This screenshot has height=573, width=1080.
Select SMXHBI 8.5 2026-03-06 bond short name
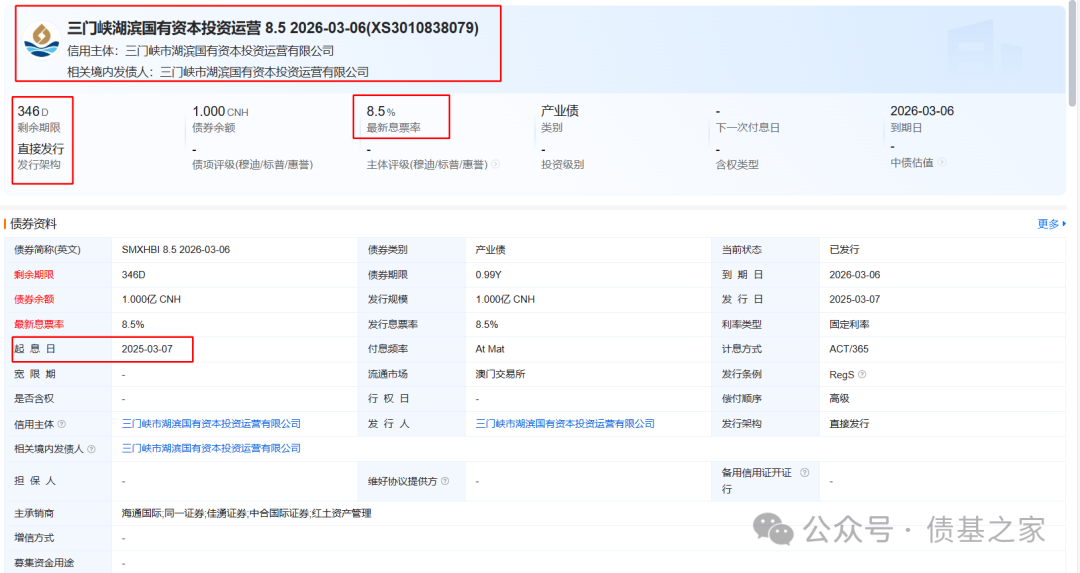[176, 250]
